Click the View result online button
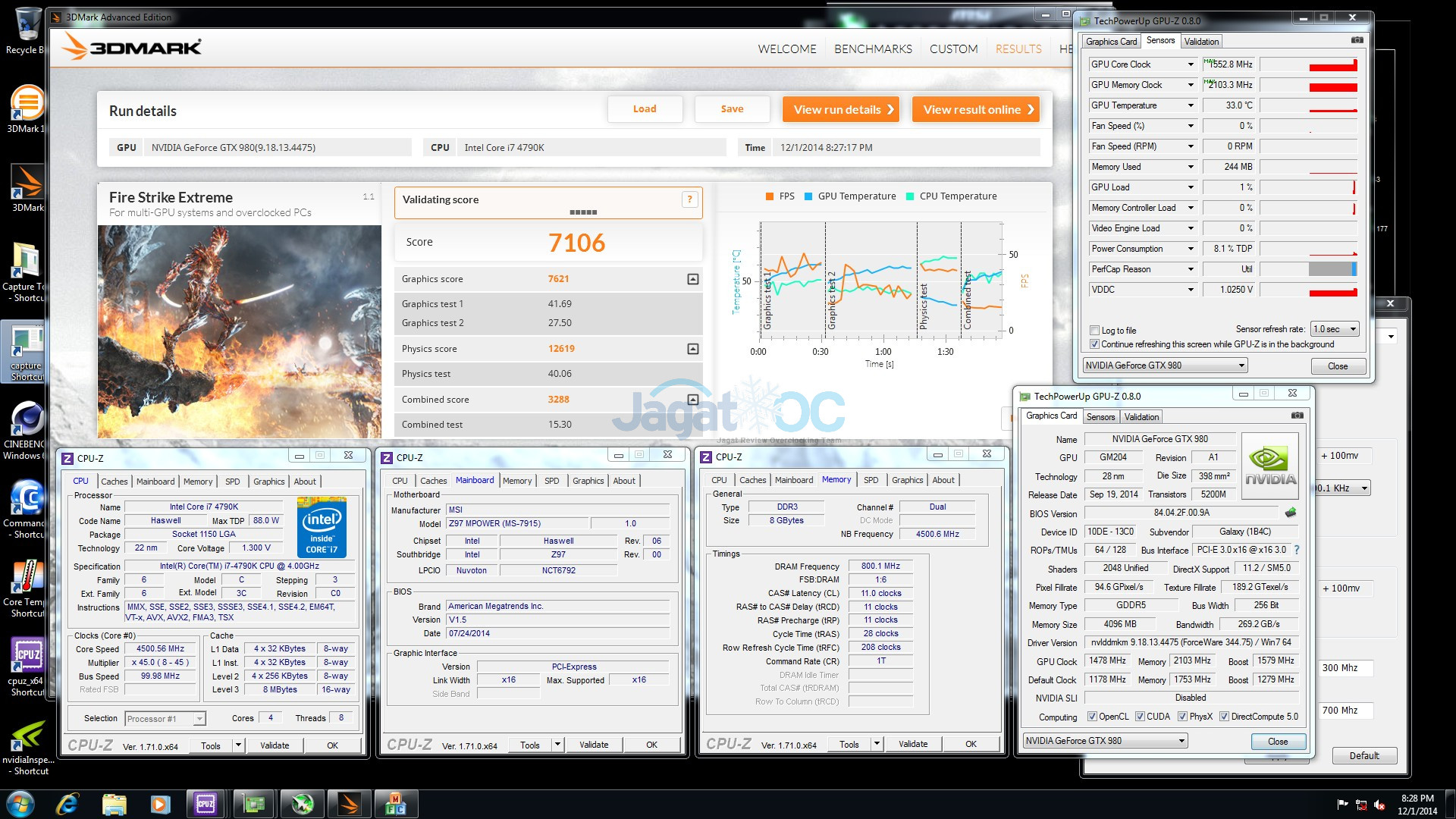 [x=975, y=109]
